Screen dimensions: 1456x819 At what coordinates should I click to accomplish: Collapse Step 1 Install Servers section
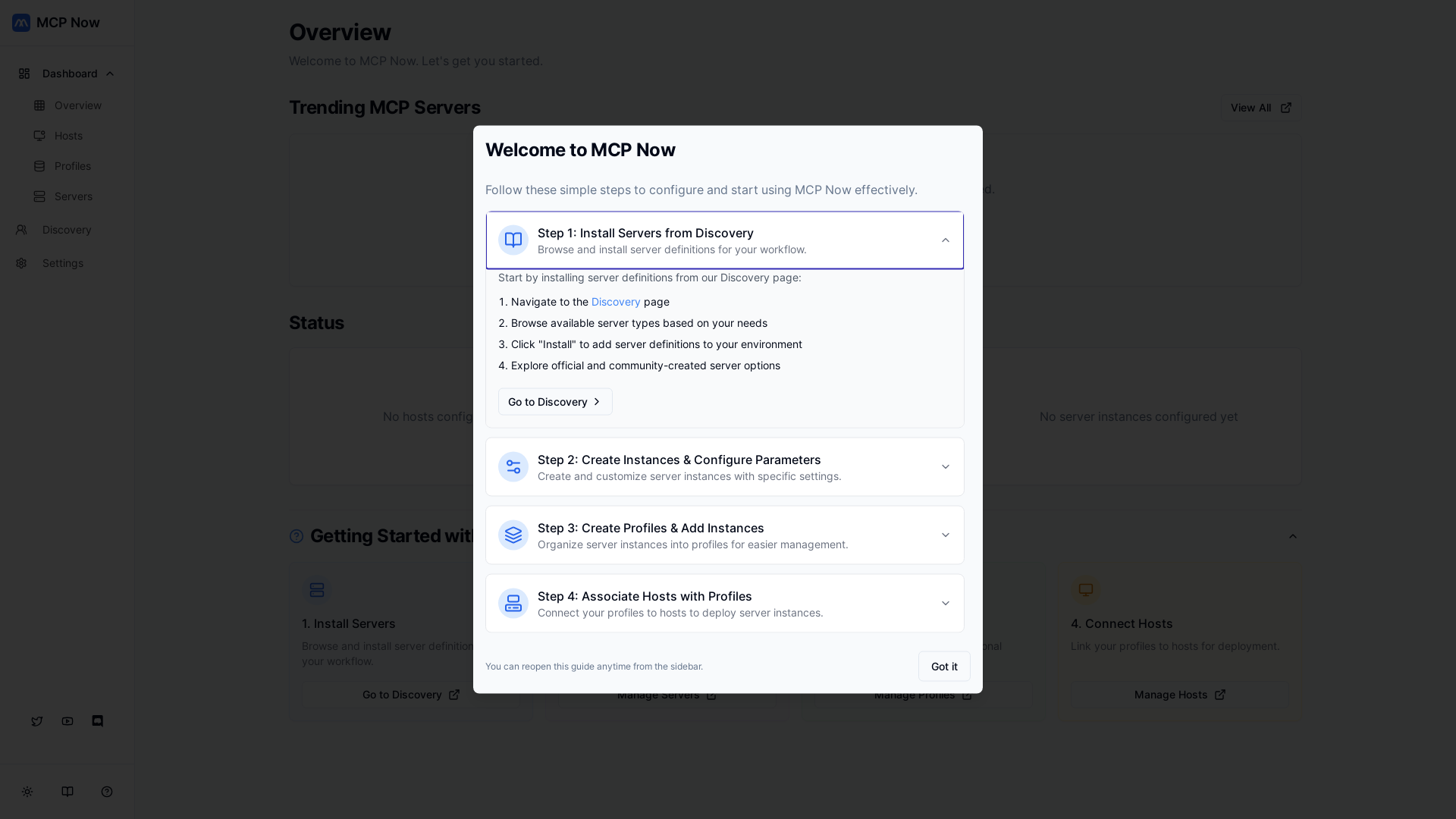pyautogui.click(x=946, y=240)
